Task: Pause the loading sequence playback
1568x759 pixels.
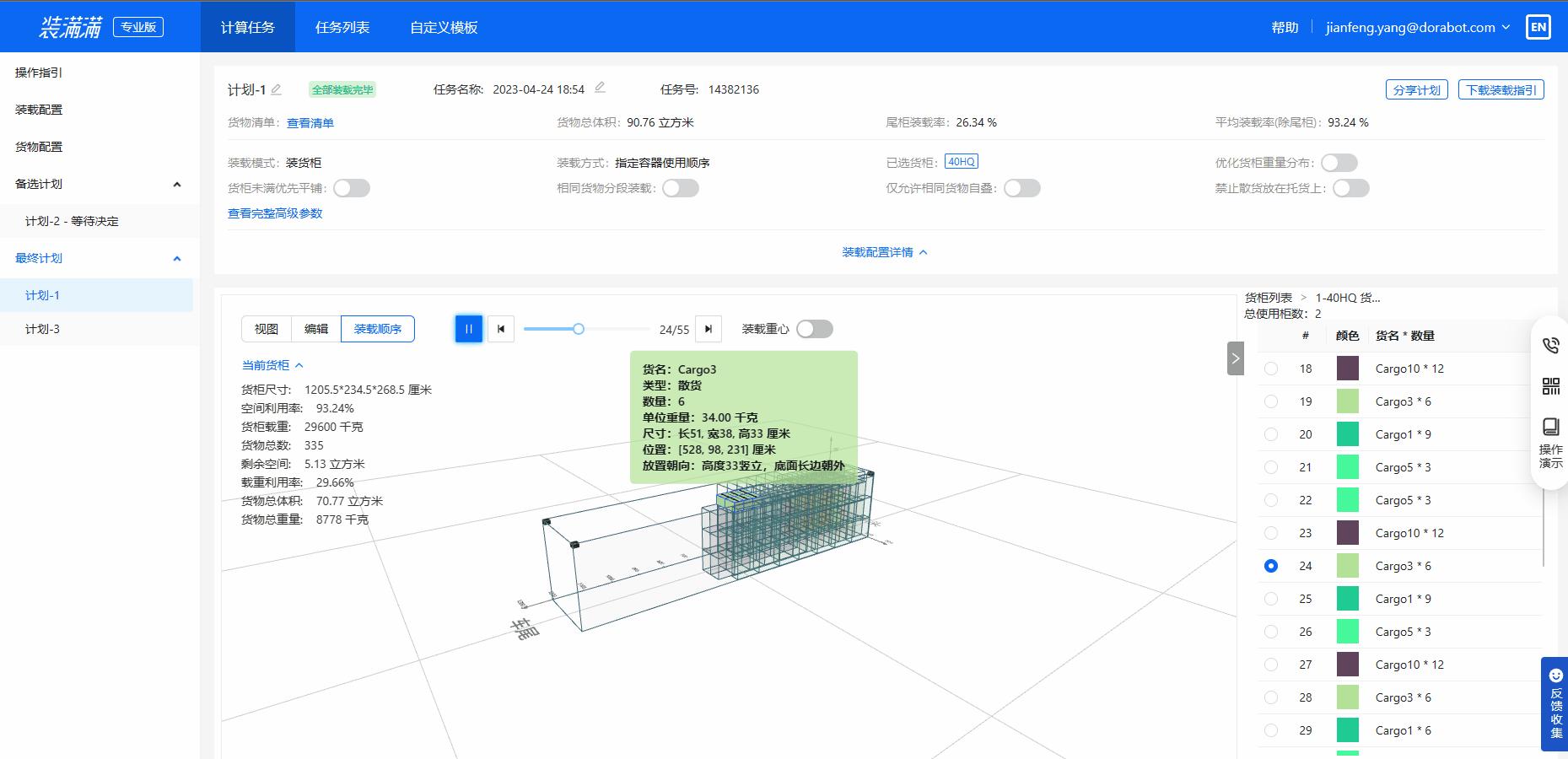Action: (468, 329)
